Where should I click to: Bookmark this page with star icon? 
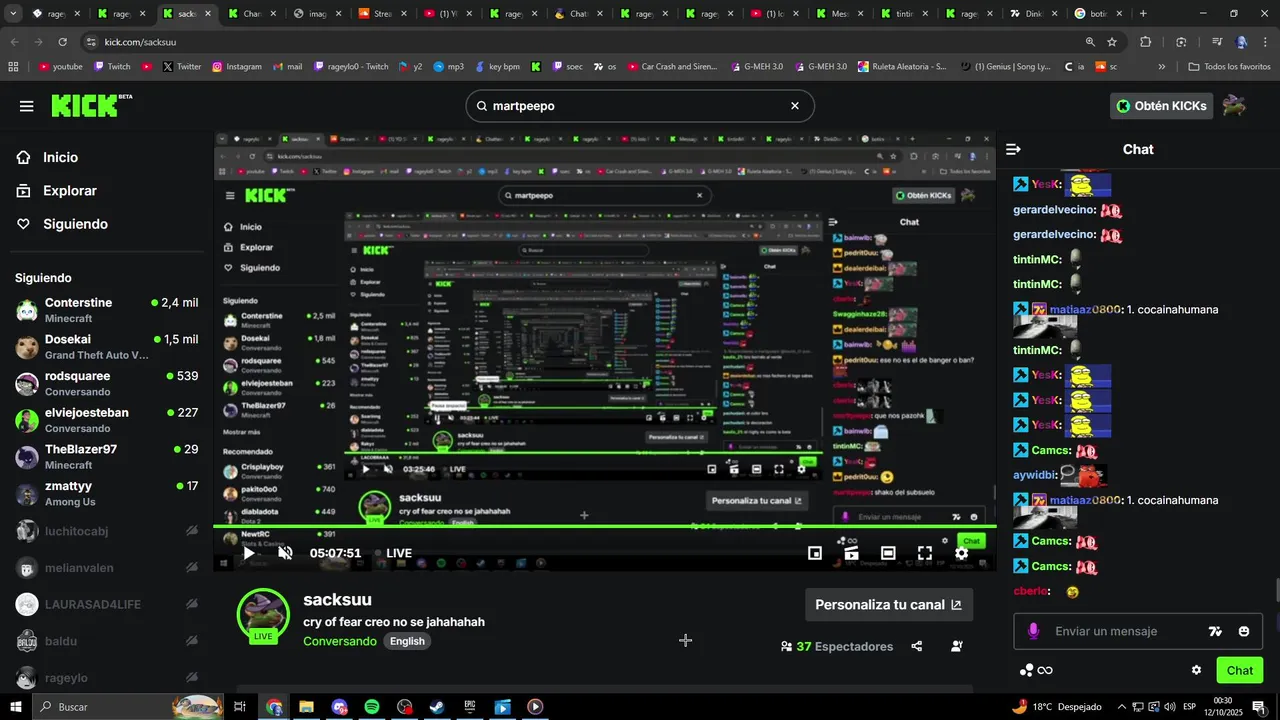tap(1112, 42)
